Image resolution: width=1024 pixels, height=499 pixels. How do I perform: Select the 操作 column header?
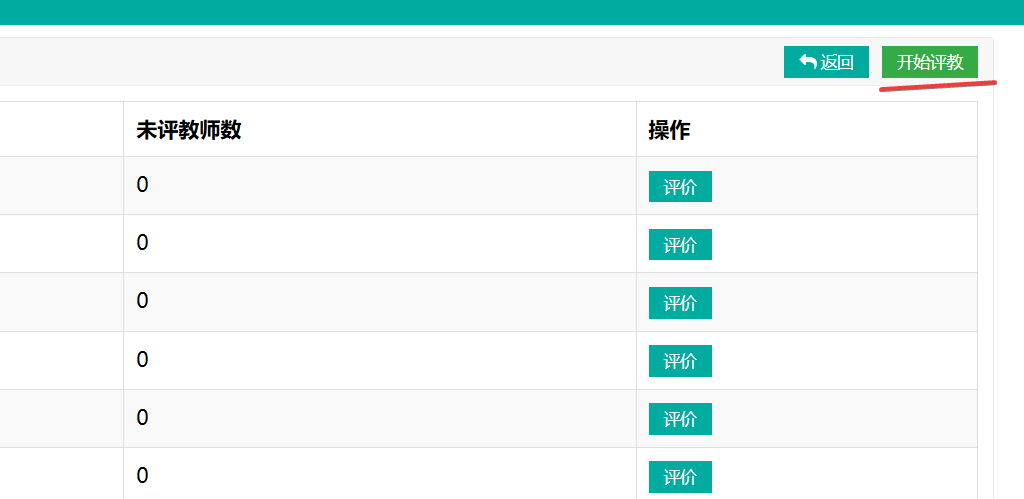[669, 130]
